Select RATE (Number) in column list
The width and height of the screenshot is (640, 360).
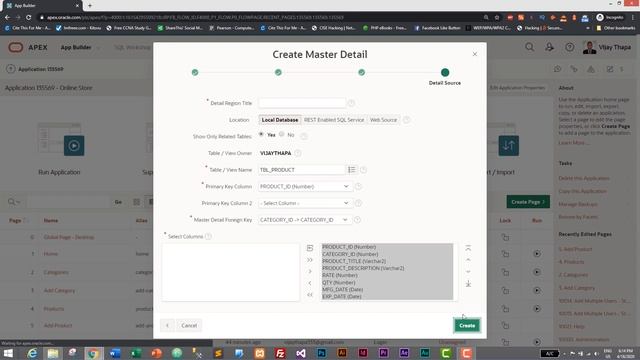point(340,275)
